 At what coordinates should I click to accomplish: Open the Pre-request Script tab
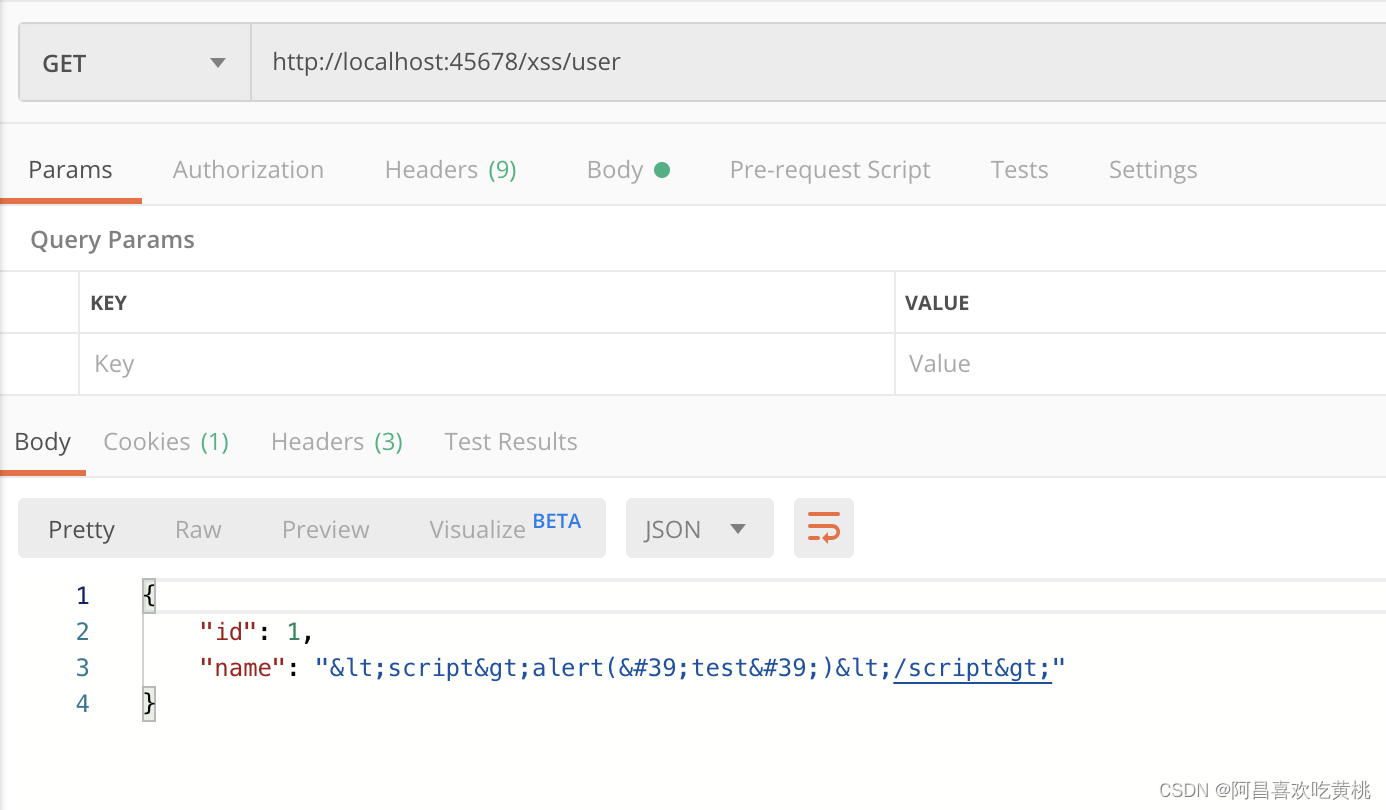830,170
